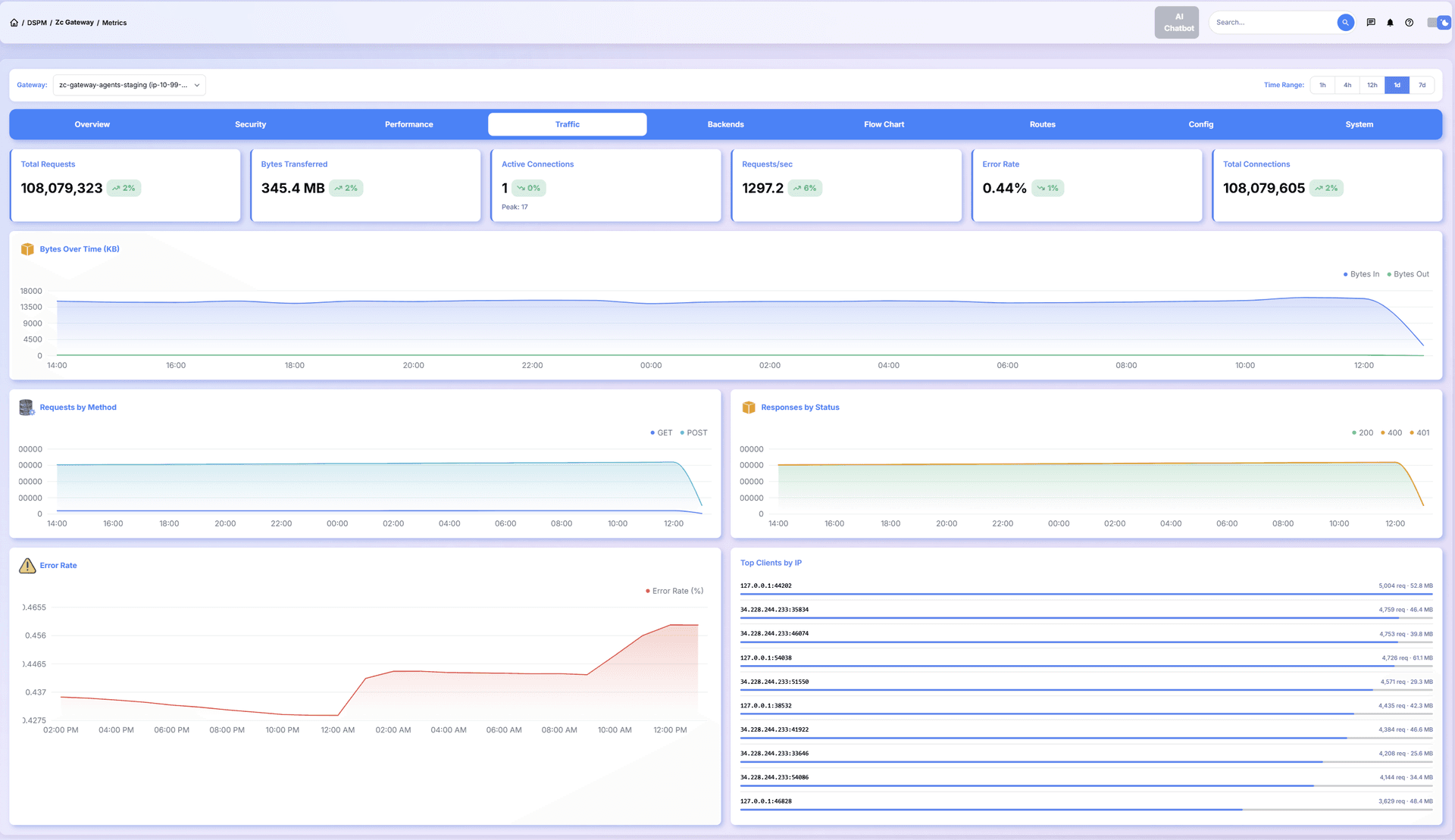
Task: Toggle the Error Rate (%) legend series
Action: 674,591
